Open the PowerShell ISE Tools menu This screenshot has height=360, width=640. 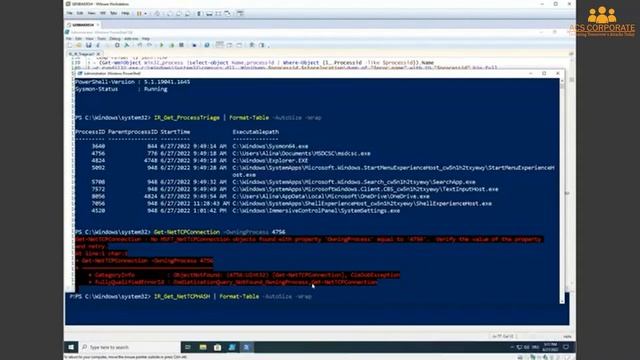click(x=101, y=39)
